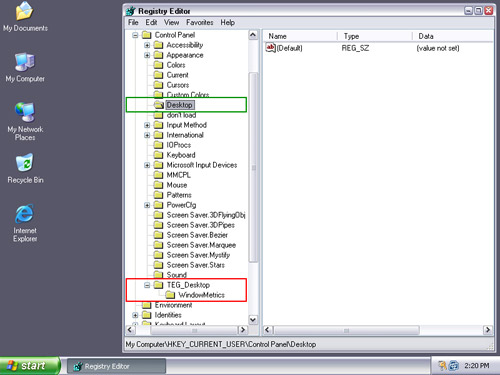This screenshot has width=500, height=375.
Task: Select the IOProcs key
Action: 179,145
